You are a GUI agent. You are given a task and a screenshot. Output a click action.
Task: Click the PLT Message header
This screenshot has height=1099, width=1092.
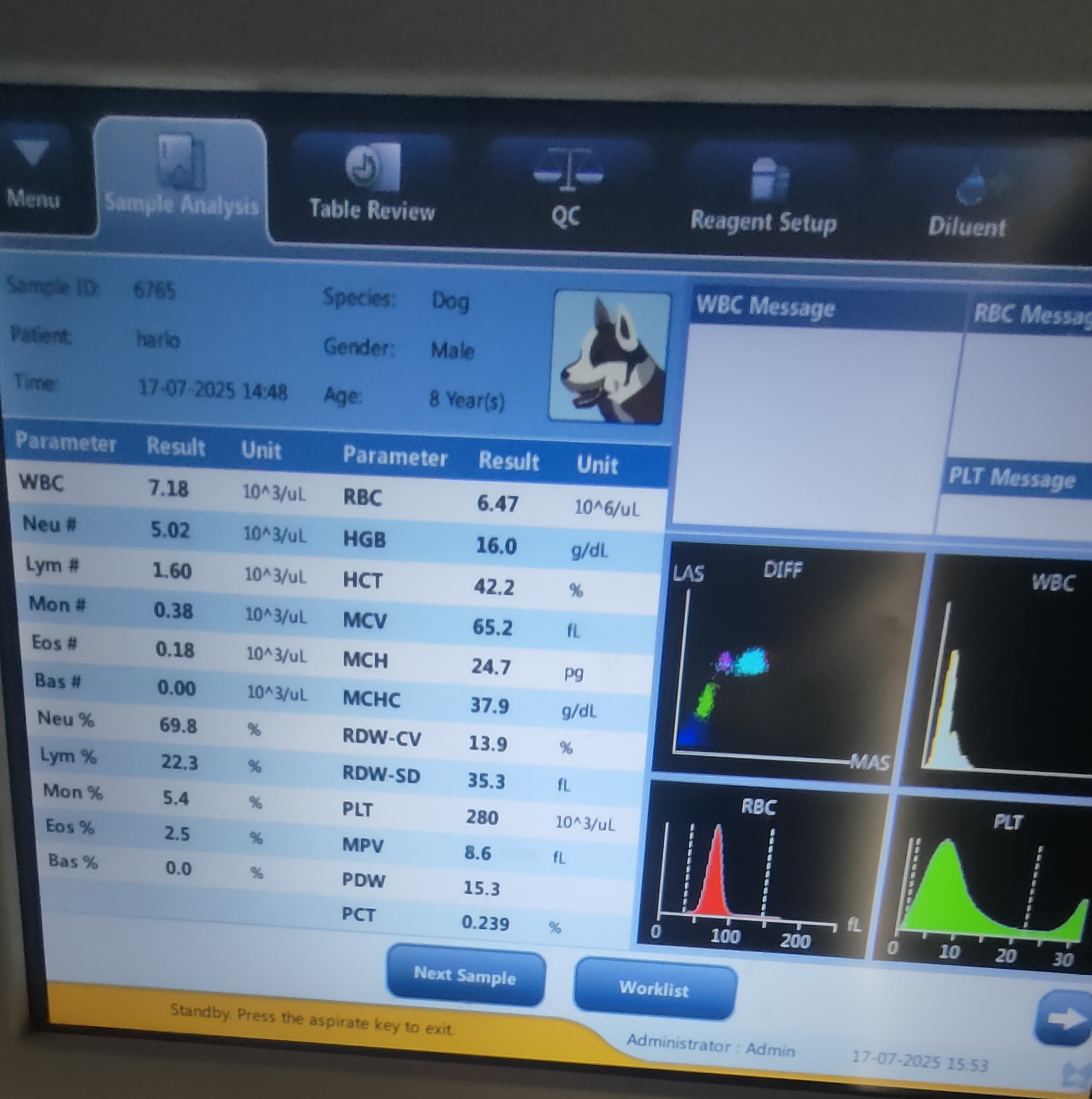1011,479
